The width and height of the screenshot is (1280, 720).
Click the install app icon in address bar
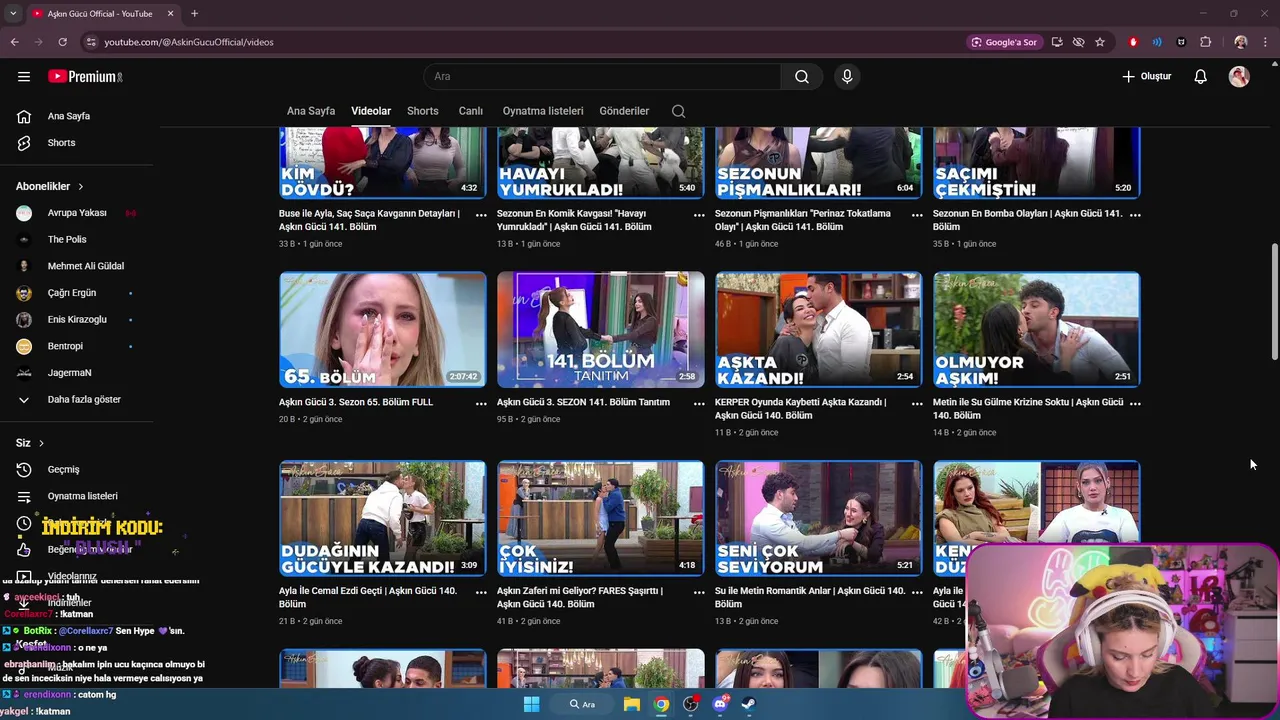tap(1057, 42)
